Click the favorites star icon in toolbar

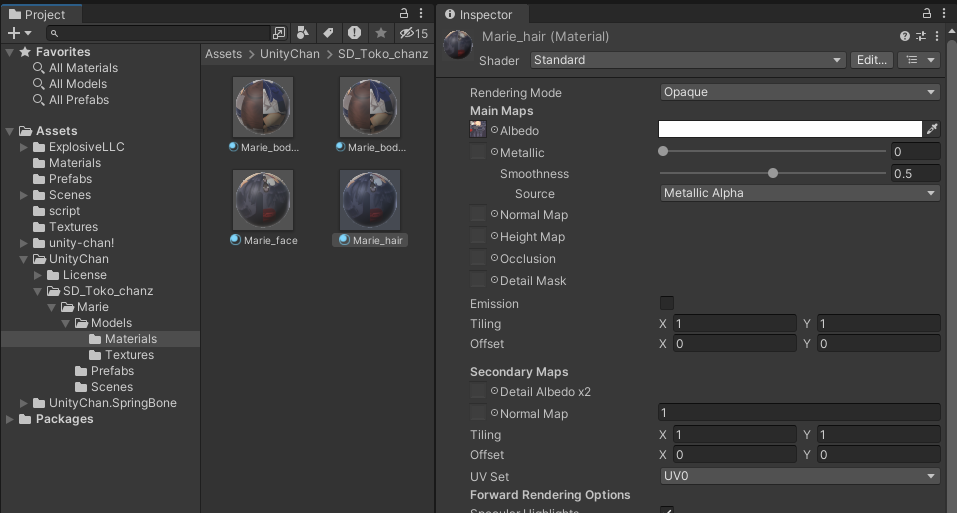coord(381,33)
